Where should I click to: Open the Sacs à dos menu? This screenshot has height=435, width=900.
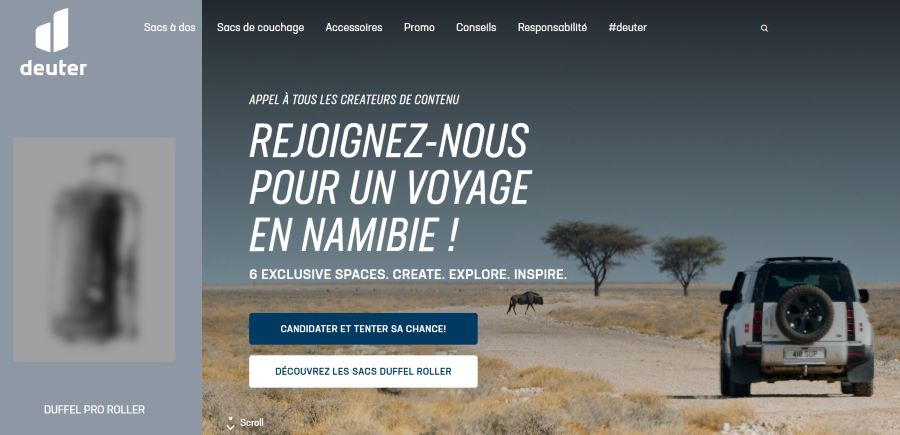click(169, 27)
